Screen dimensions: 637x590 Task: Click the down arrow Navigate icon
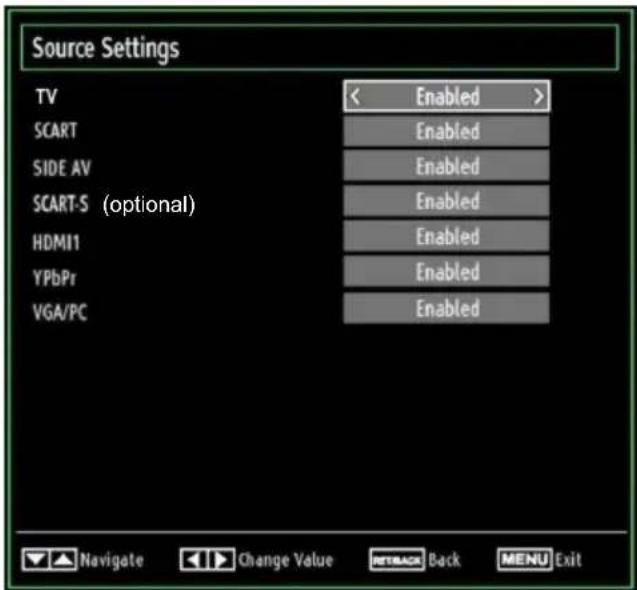click(x=36, y=560)
